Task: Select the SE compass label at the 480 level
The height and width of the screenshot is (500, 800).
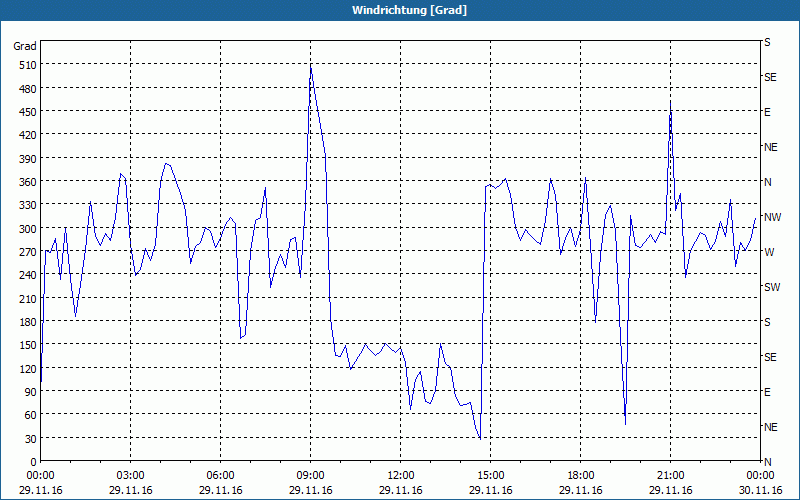Action: (770, 78)
